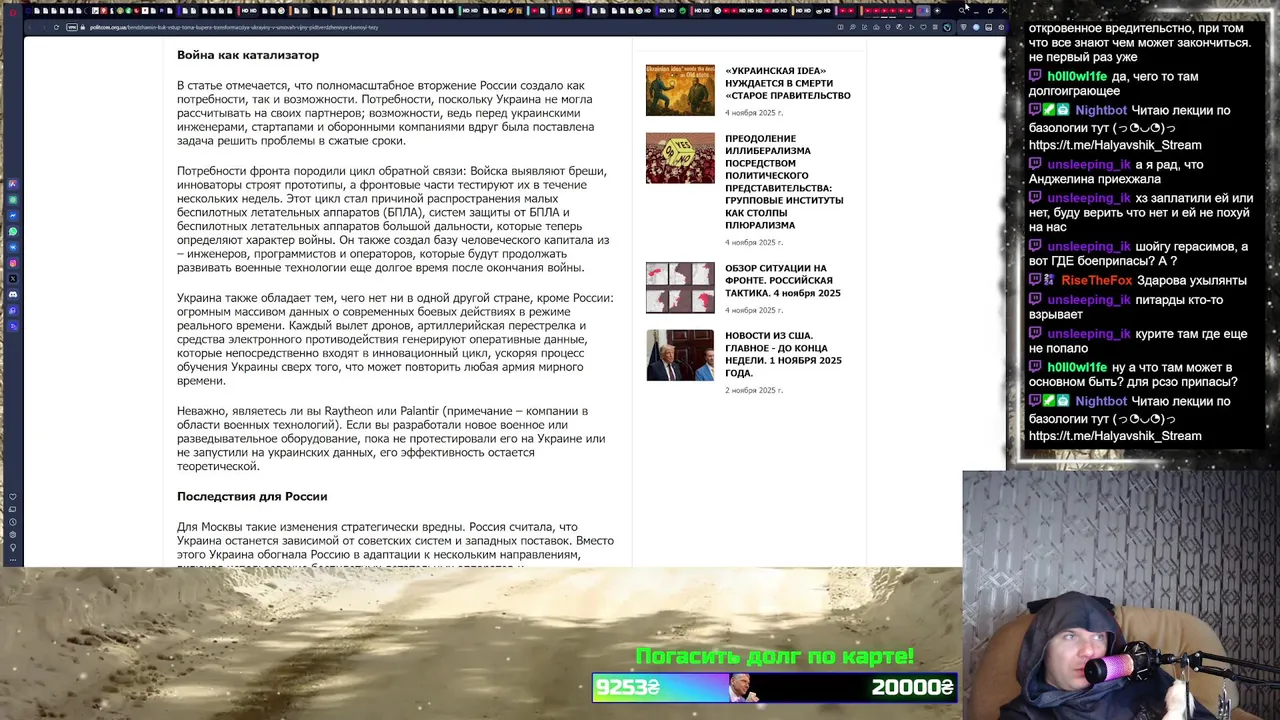
Task: Bookmark page with address bar heart icon
Action: click(923, 27)
